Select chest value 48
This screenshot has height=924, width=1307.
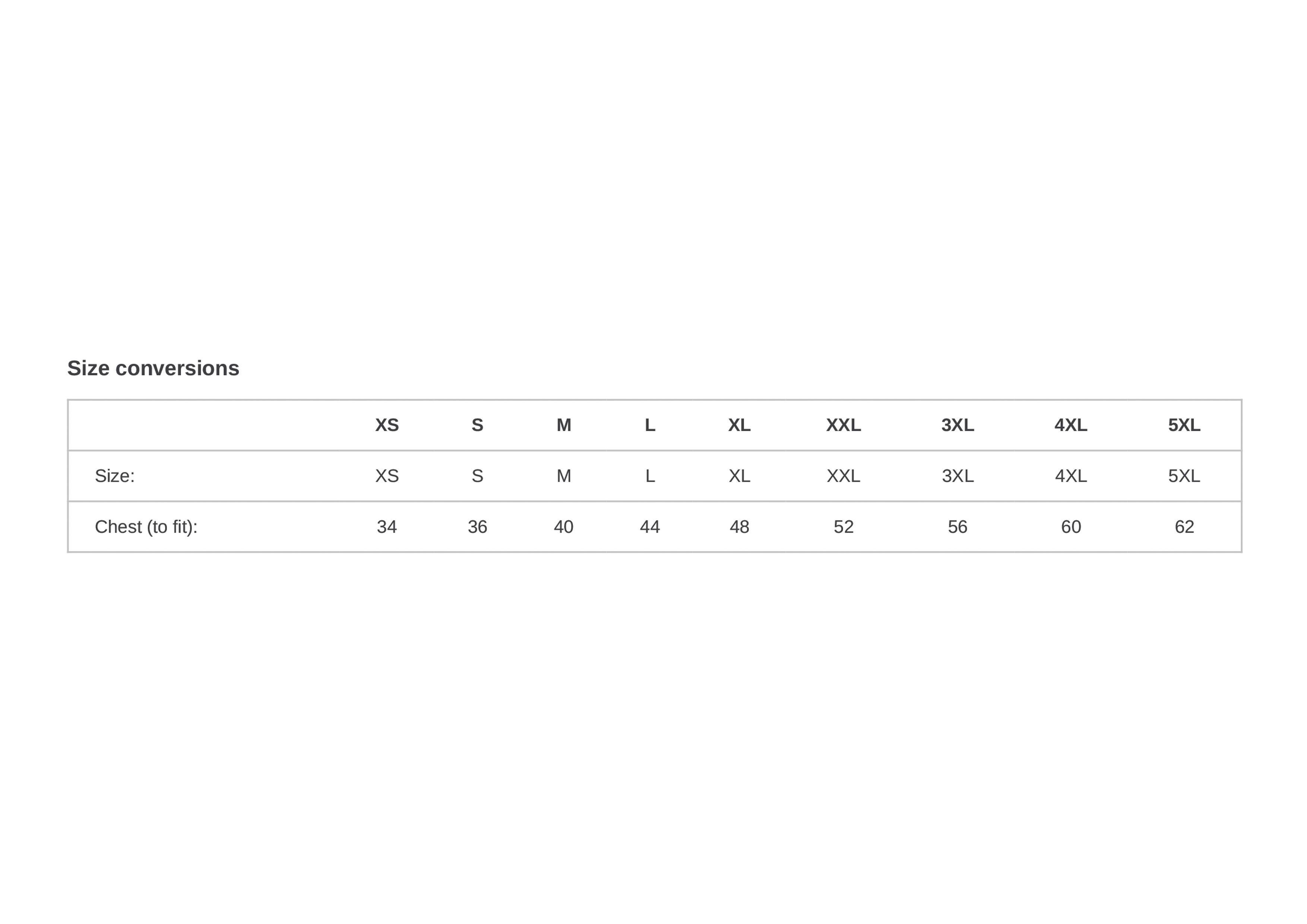(x=739, y=526)
